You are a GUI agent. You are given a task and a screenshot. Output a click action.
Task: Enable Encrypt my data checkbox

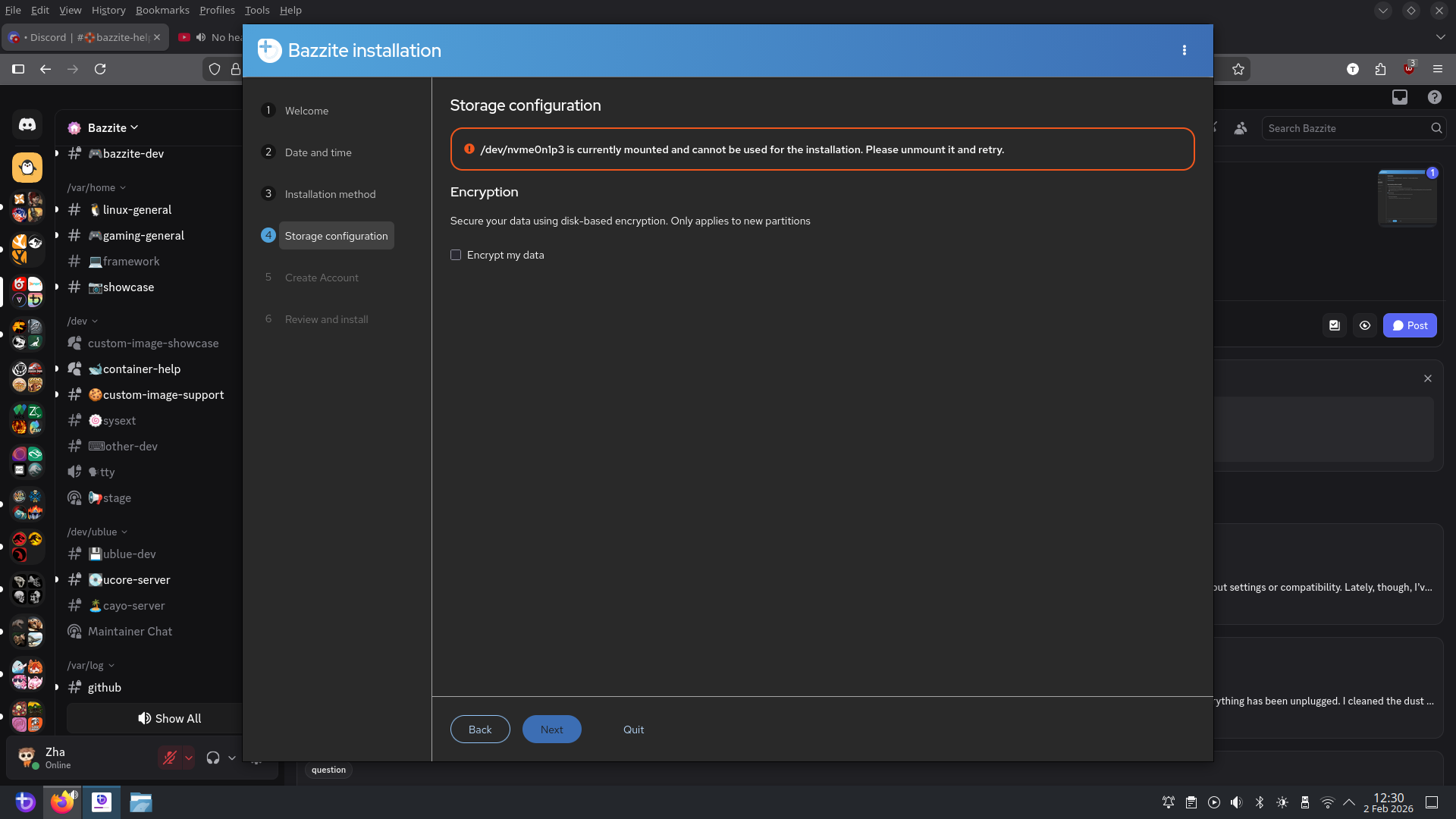click(456, 255)
